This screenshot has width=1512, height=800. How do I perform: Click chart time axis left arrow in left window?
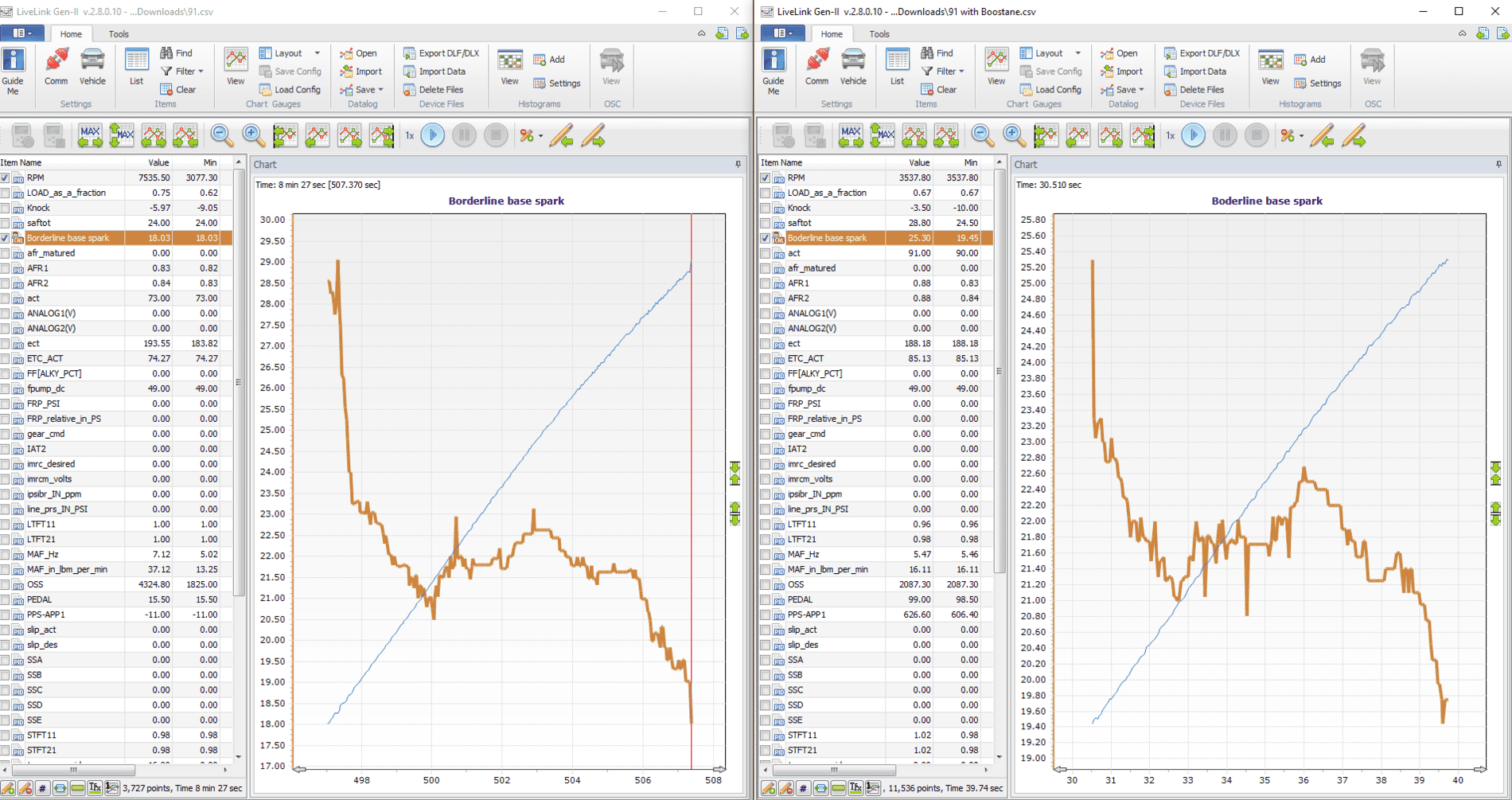[x=300, y=769]
